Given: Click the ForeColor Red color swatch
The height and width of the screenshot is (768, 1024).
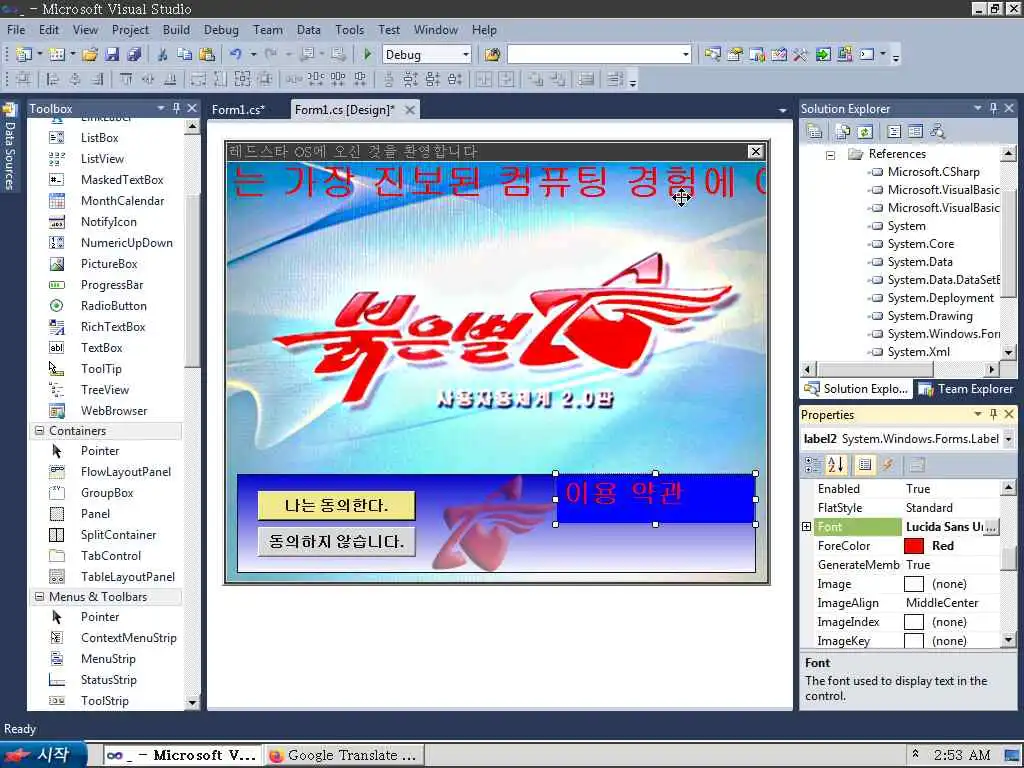Looking at the screenshot, I should [x=914, y=546].
